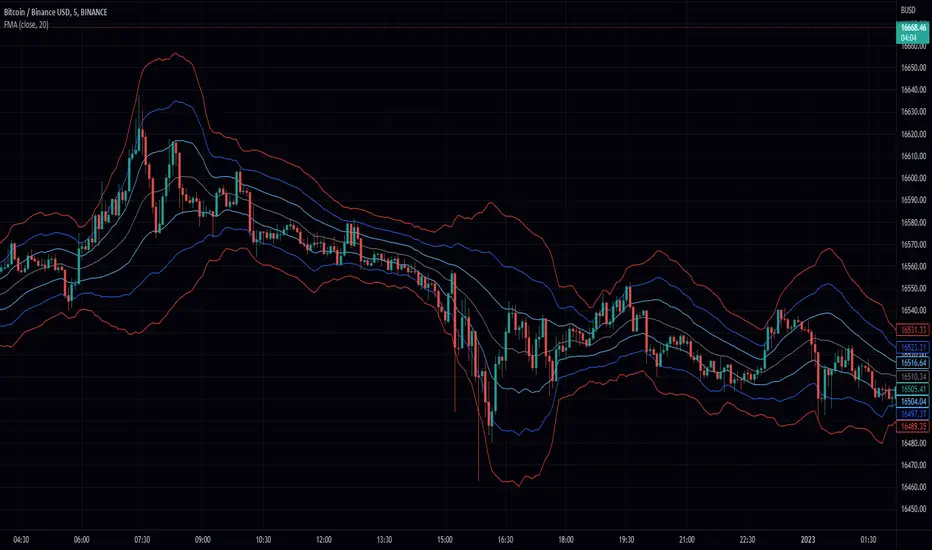Click the 09:00 time axis label
932x550 pixels.
pyautogui.click(x=203, y=540)
